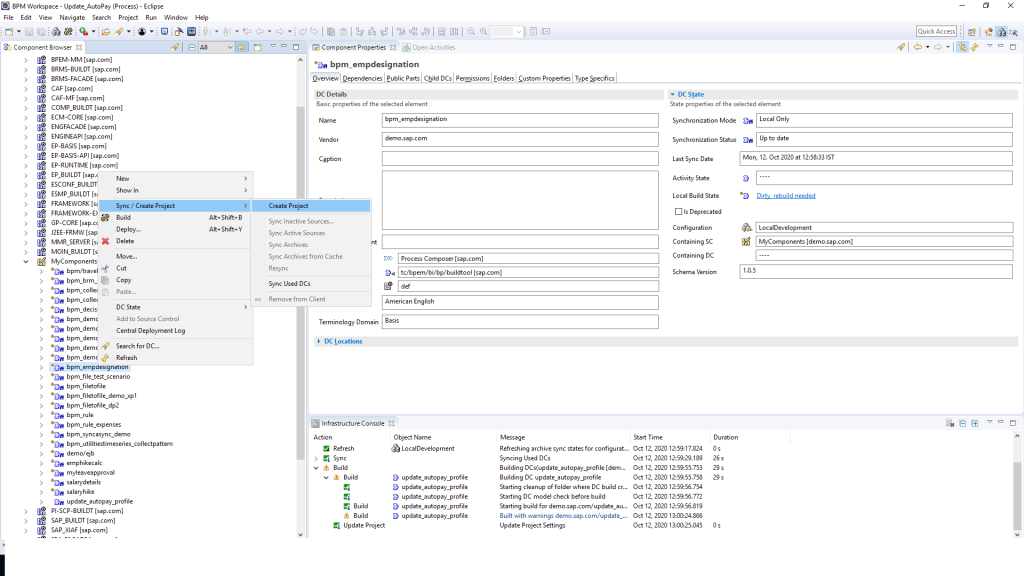Click the double-arrow icon next to sync toggle
The width and height of the screenshot is (1024, 576).
(x=974, y=47)
